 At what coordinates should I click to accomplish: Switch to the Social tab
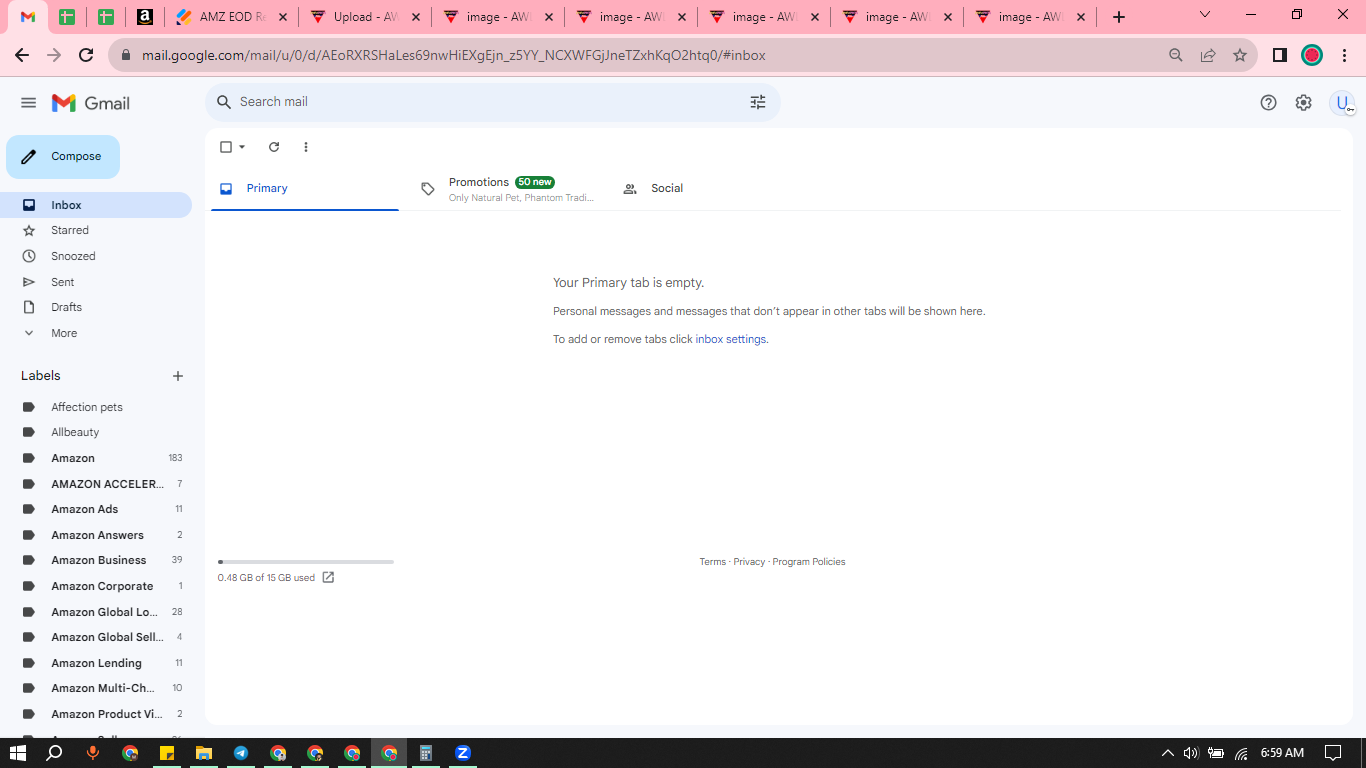pyautogui.click(x=710, y=188)
